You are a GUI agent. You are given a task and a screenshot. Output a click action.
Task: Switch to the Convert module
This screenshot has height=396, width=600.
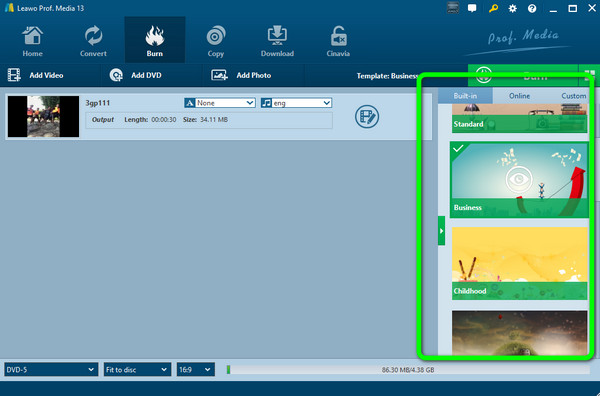93,41
